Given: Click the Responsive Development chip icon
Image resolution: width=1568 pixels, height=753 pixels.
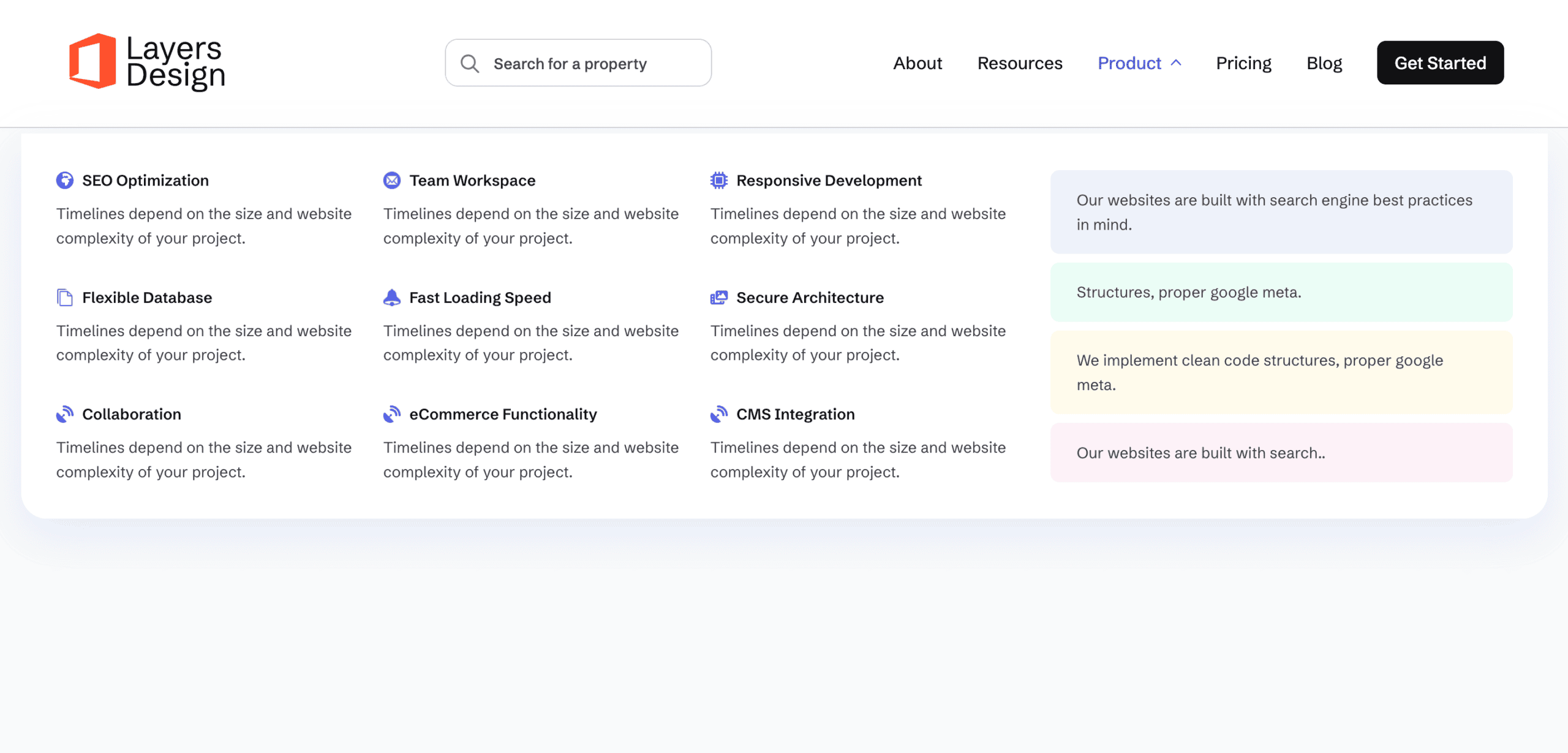Looking at the screenshot, I should (x=719, y=181).
